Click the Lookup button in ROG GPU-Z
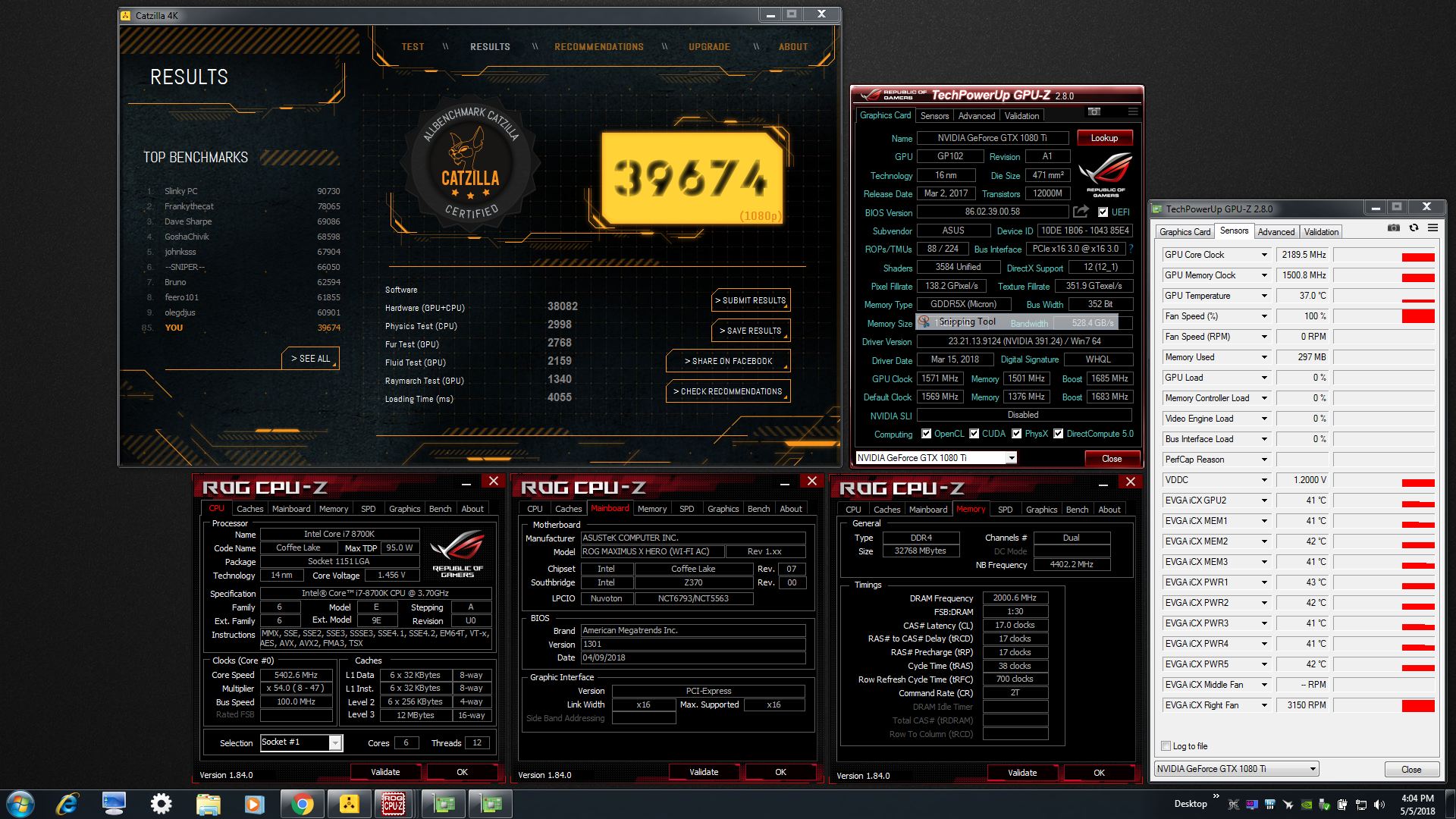1456x819 pixels. (1104, 138)
